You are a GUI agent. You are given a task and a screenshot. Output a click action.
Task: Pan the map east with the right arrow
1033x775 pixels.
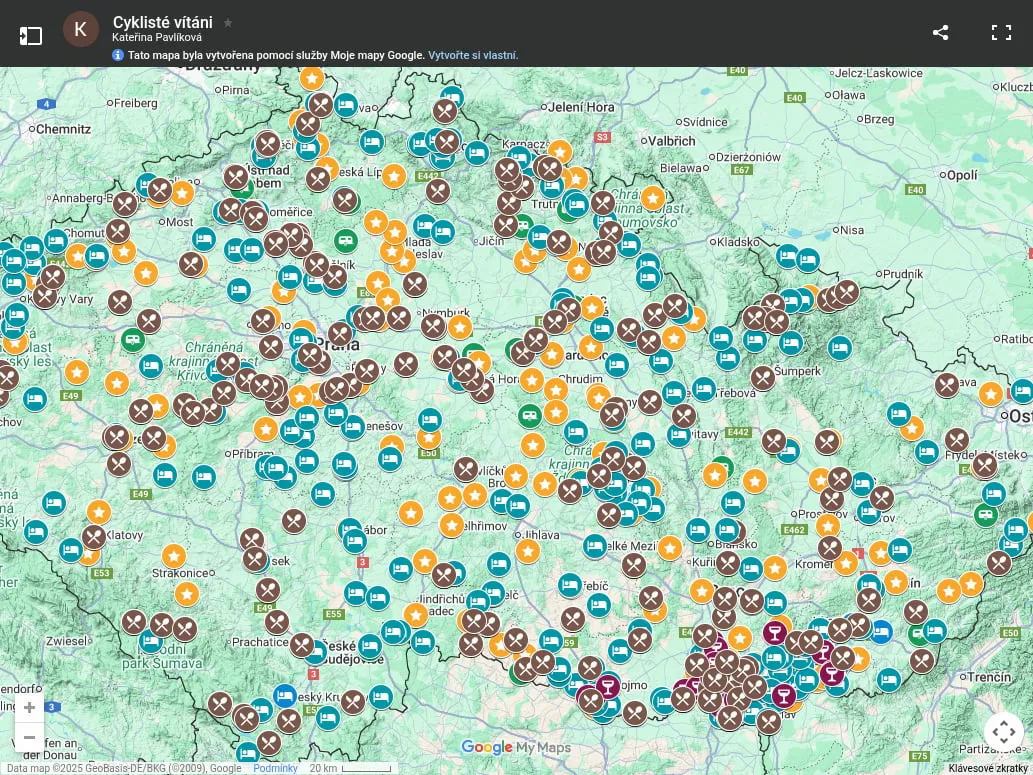click(x=1015, y=731)
